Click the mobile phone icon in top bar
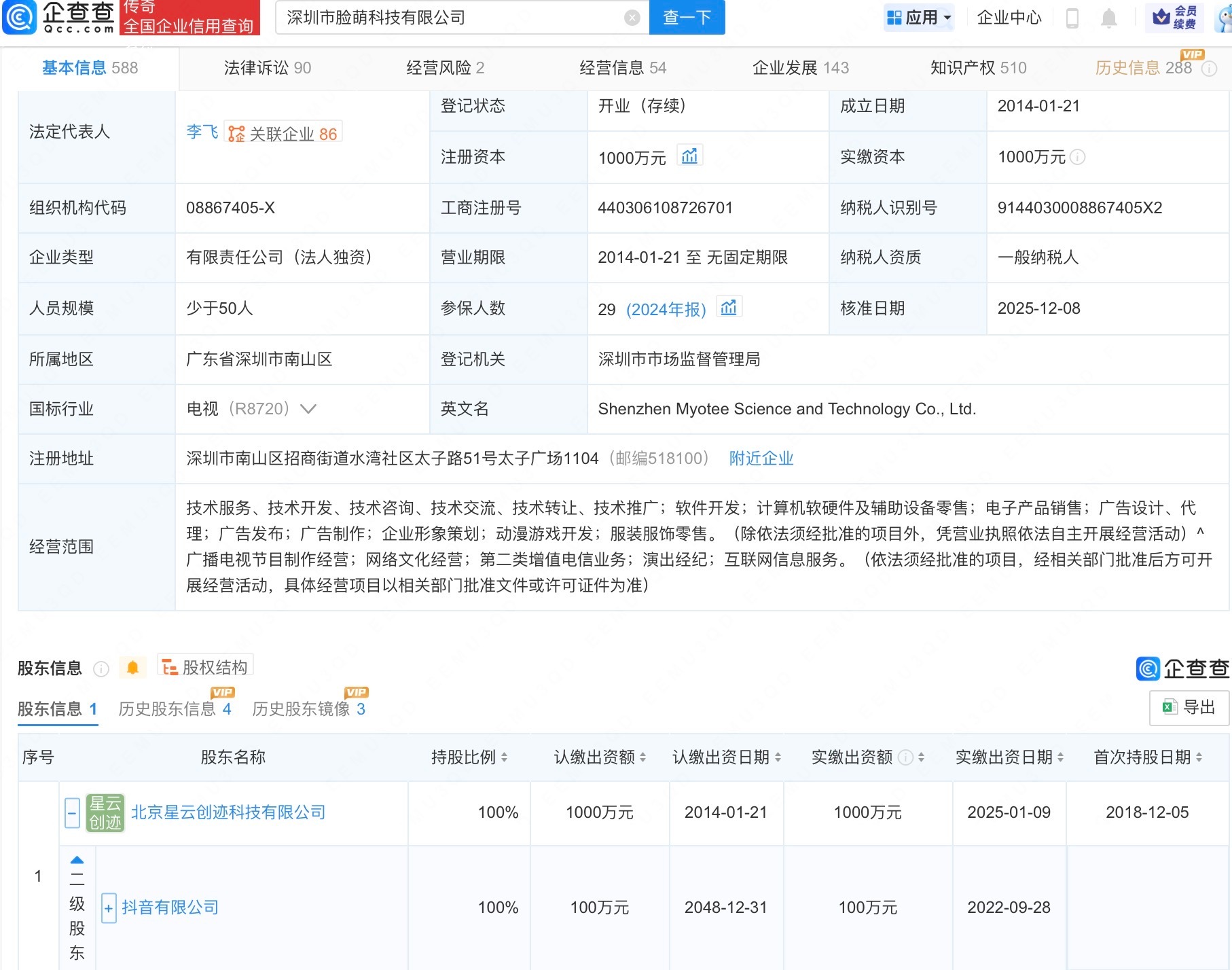Image resolution: width=1232 pixels, height=970 pixels. (1072, 18)
